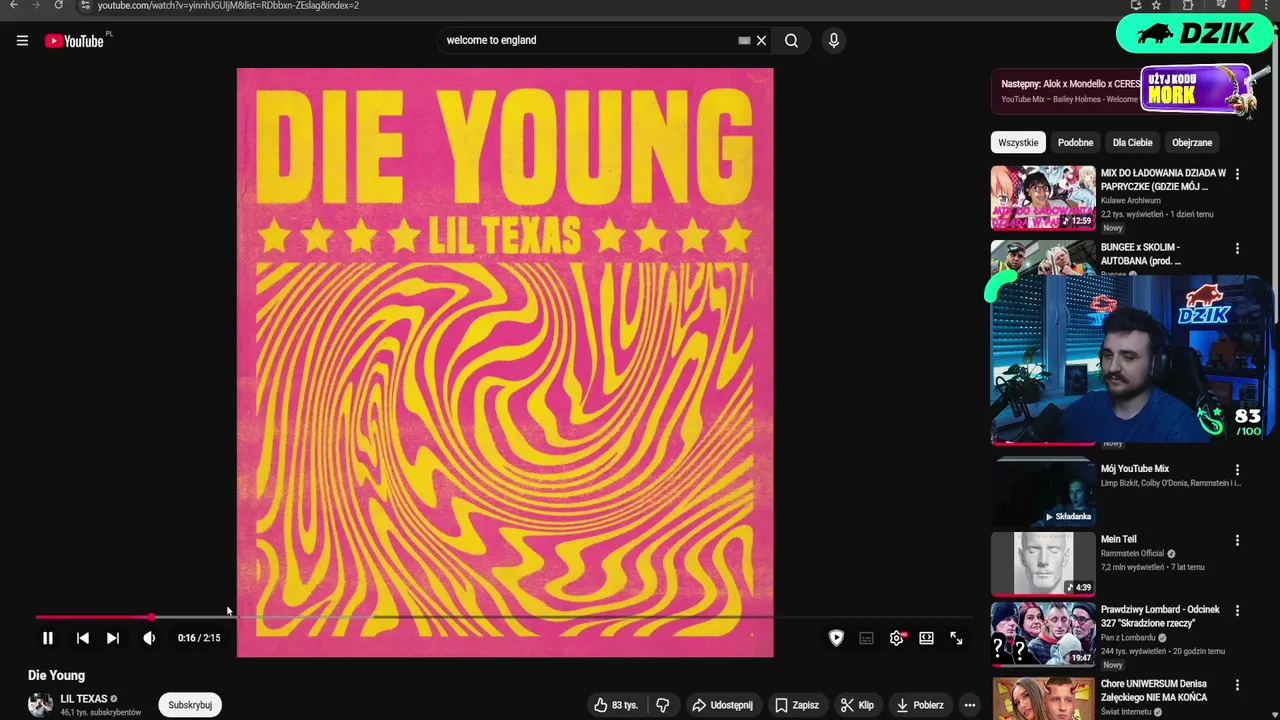The image size is (1280, 720).
Task: Create a clip with Klip button
Action: click(857, 705)
